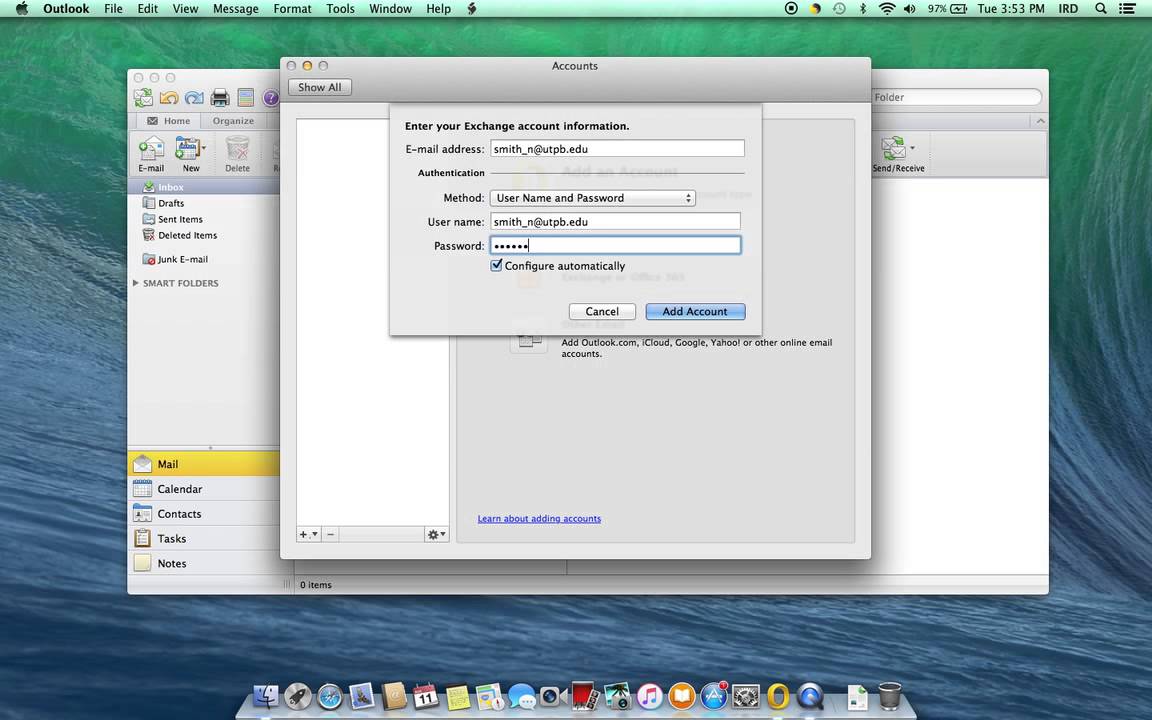The image size is (1152, 720).
Task: Open QuickTime Player from the Dock
Action: click(810, 696)
